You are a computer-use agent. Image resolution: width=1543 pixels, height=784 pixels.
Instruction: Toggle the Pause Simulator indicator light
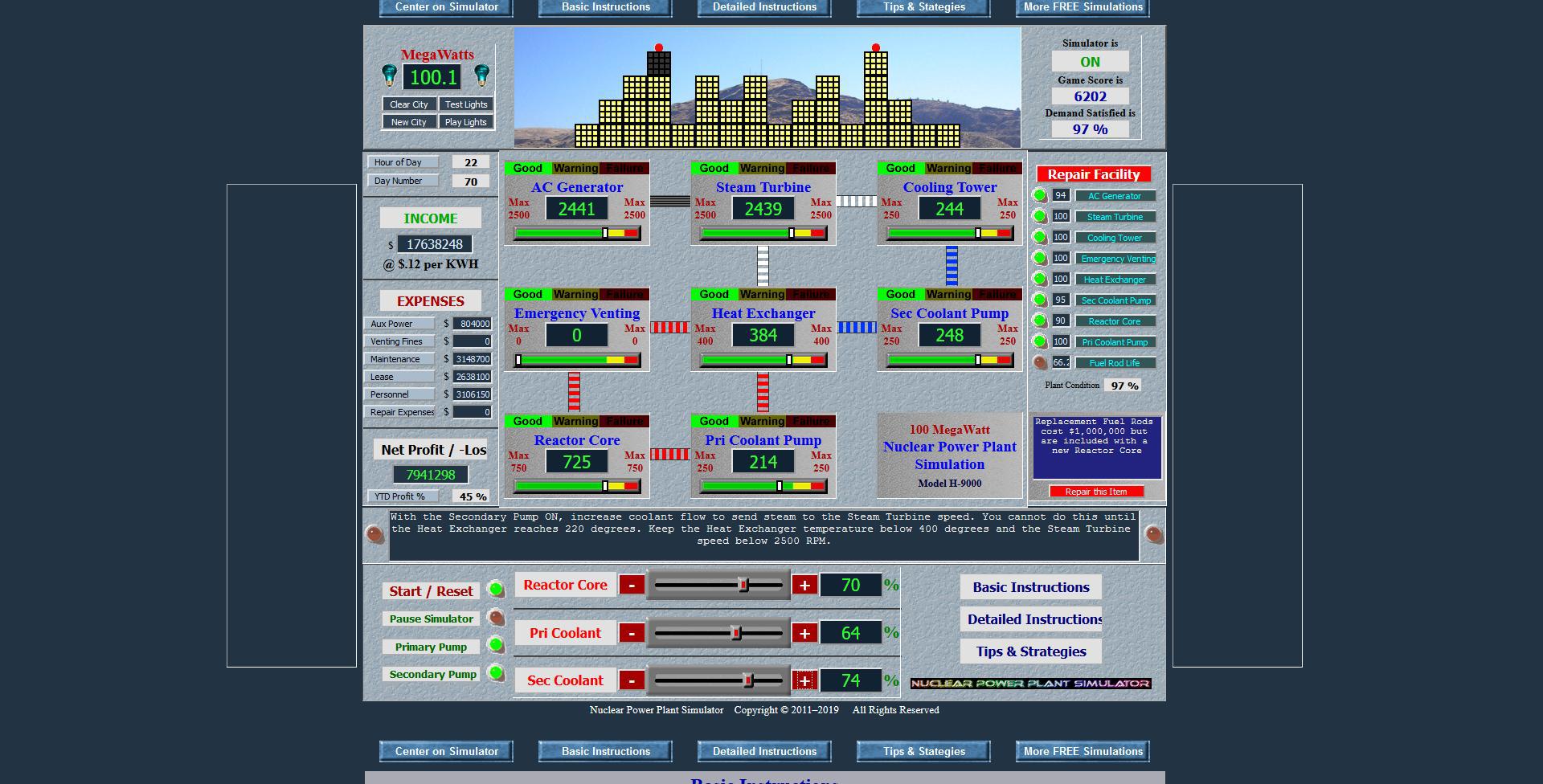coord(497,619)
